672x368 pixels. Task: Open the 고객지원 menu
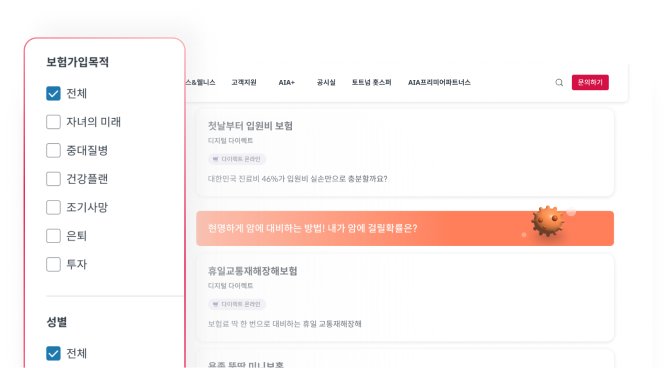244,82
